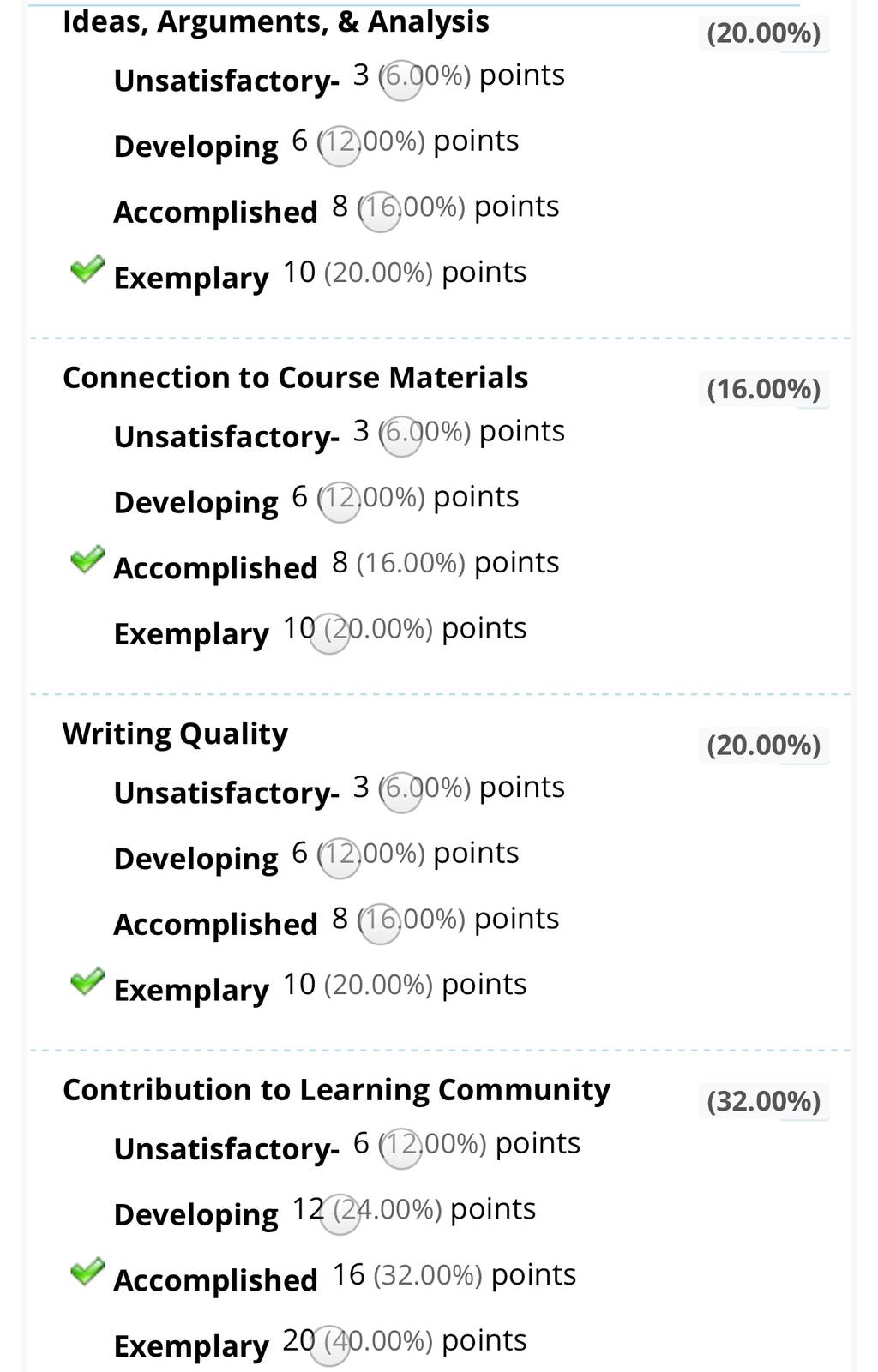The image size is (878, 1372).
Task: Select Developing radio under Ideas, Arguments, & Analysis
Action: pyautogui.click(x=340, y=147)
